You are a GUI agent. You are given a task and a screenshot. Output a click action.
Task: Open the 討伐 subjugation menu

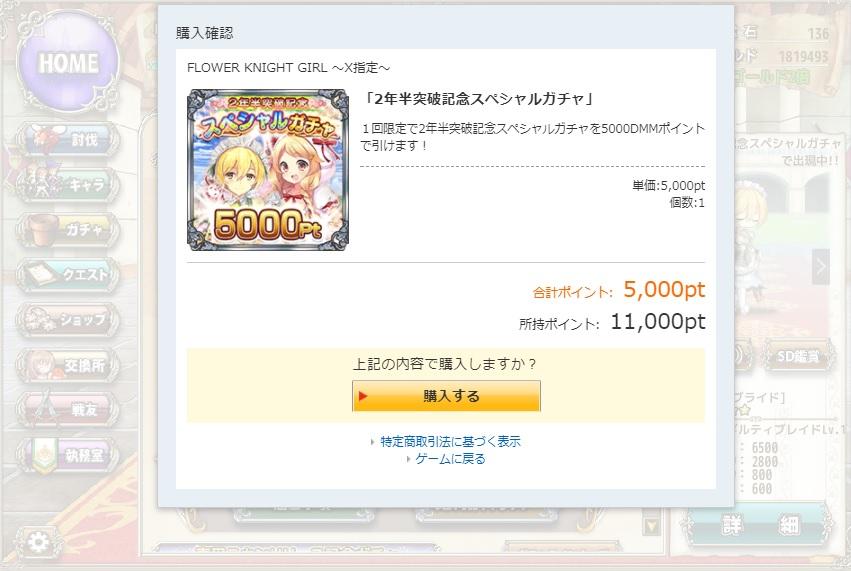pyautogui.click(x=68, y=139)
